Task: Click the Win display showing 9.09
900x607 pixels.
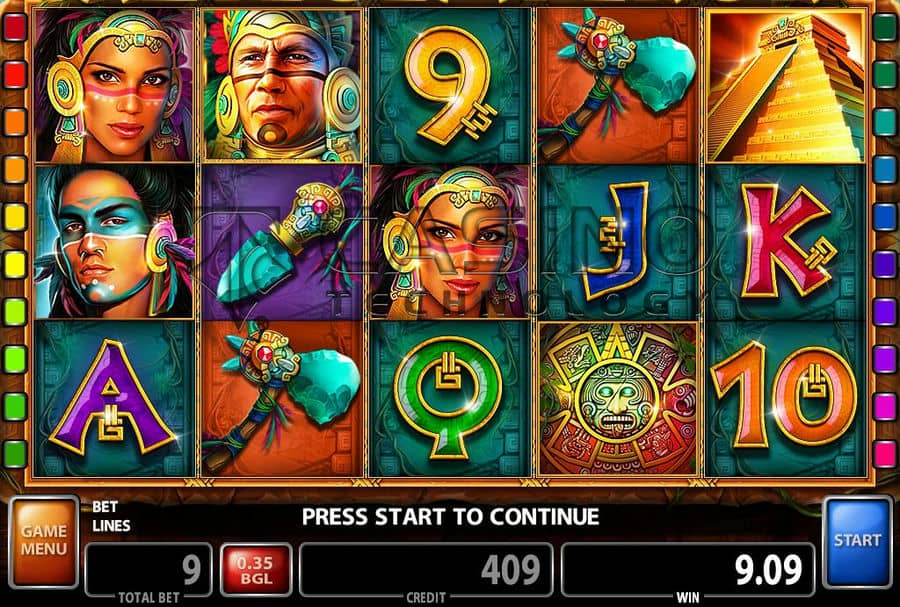Action: (688, 570)
